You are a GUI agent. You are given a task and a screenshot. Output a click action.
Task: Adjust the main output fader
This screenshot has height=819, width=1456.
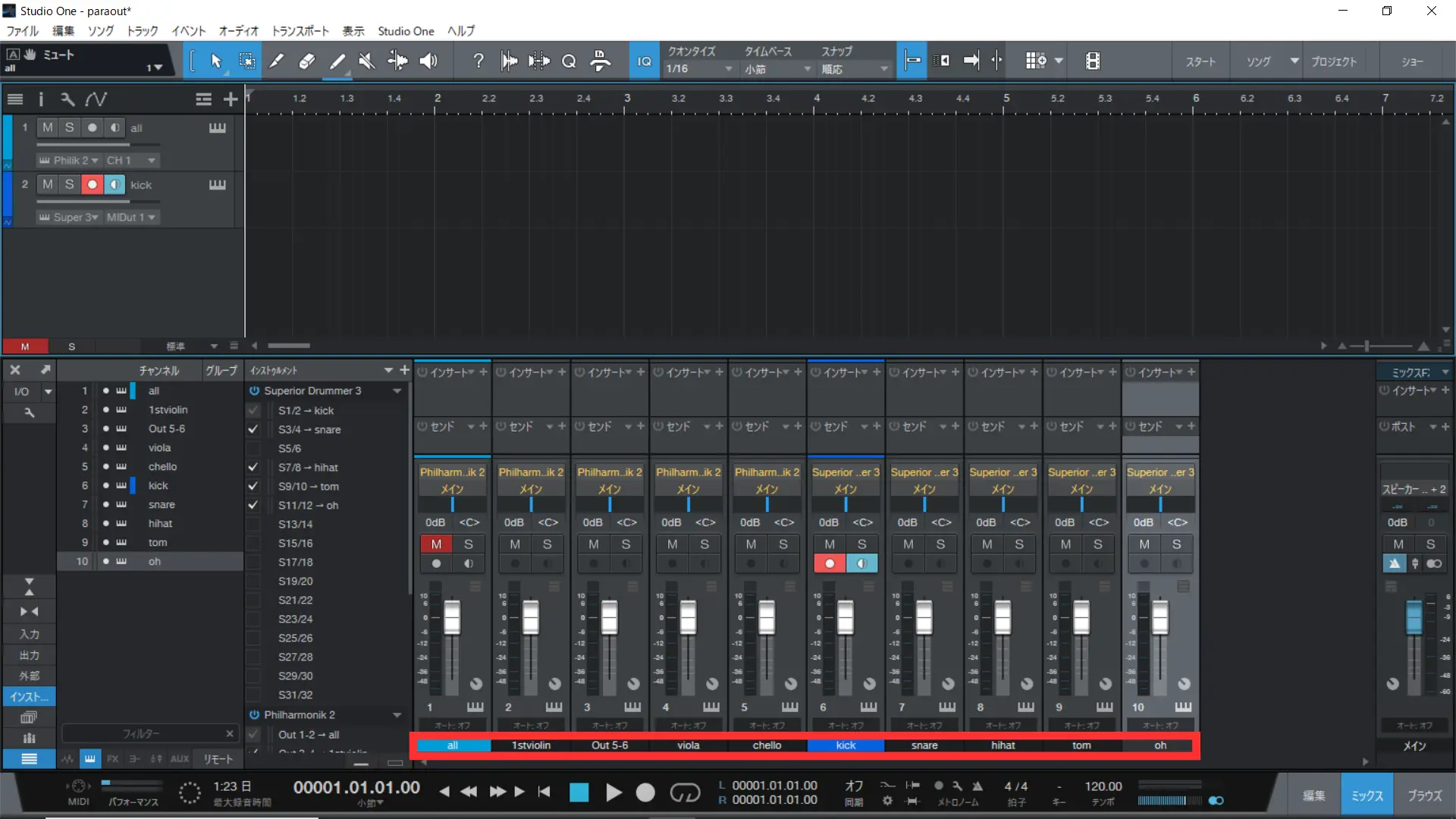[1414, 617]
